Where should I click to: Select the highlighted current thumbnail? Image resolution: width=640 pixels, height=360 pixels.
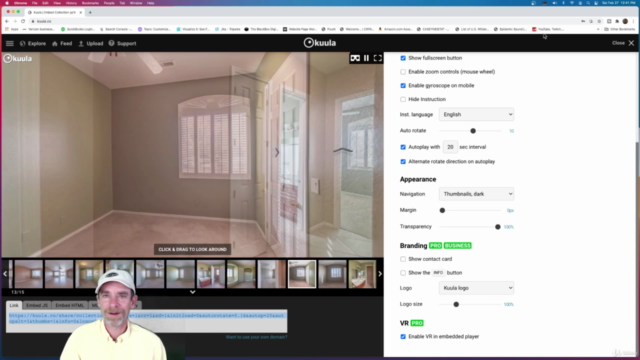coord(302,274)
